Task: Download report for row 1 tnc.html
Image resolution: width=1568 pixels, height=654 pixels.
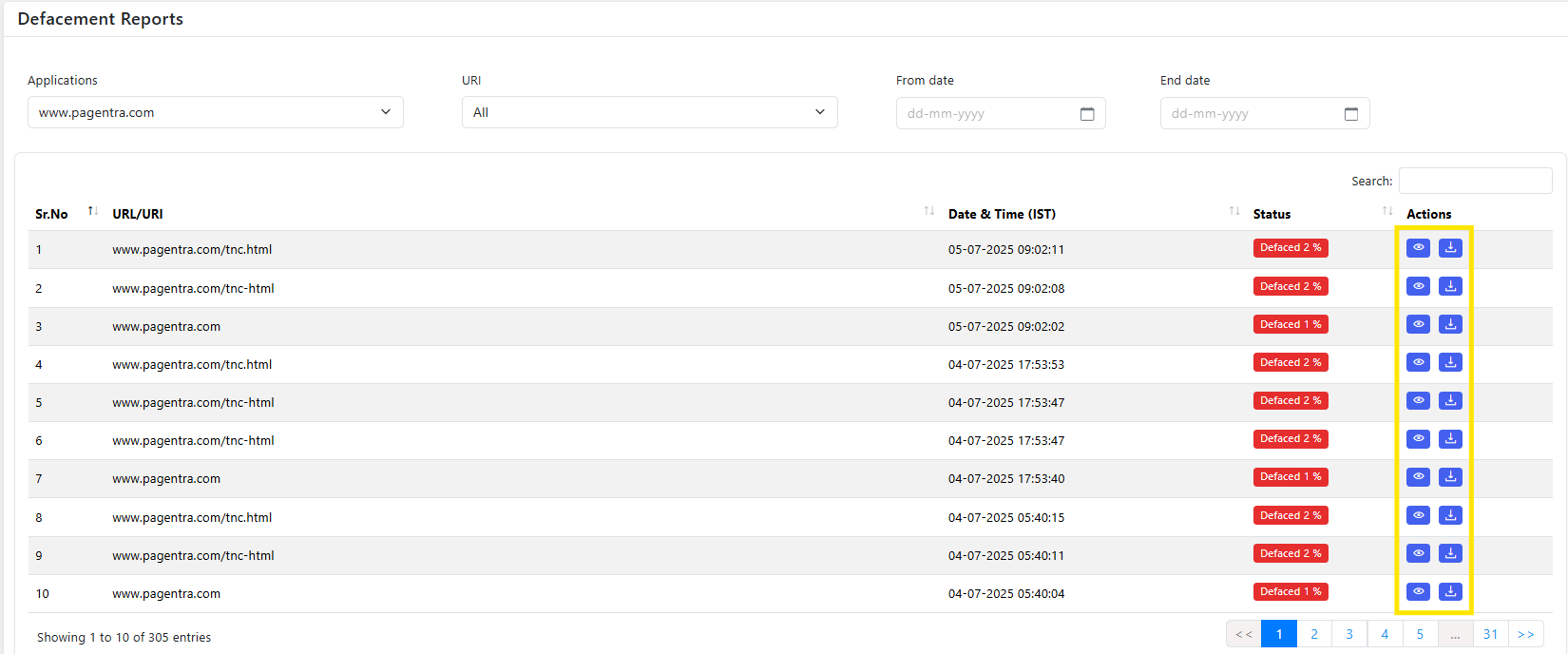Action: pyautogui.click(x=1450, y=248)
